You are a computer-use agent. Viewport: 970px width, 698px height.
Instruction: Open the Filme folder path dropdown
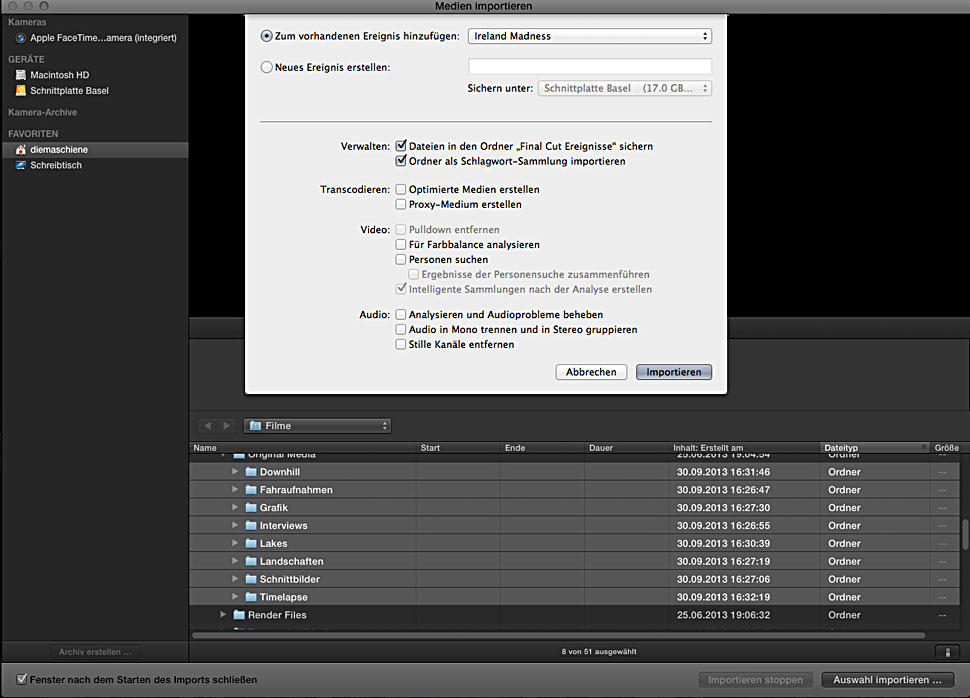[317, 426]
